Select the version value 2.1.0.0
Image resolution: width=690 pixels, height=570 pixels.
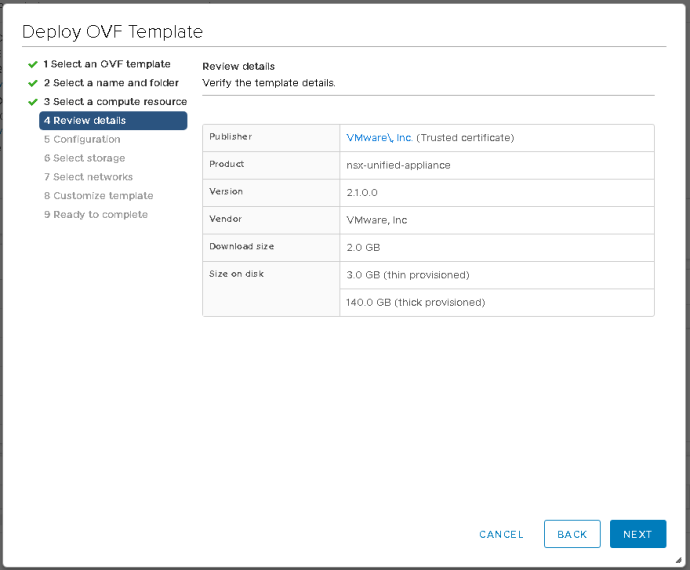(x=362, y=192)
